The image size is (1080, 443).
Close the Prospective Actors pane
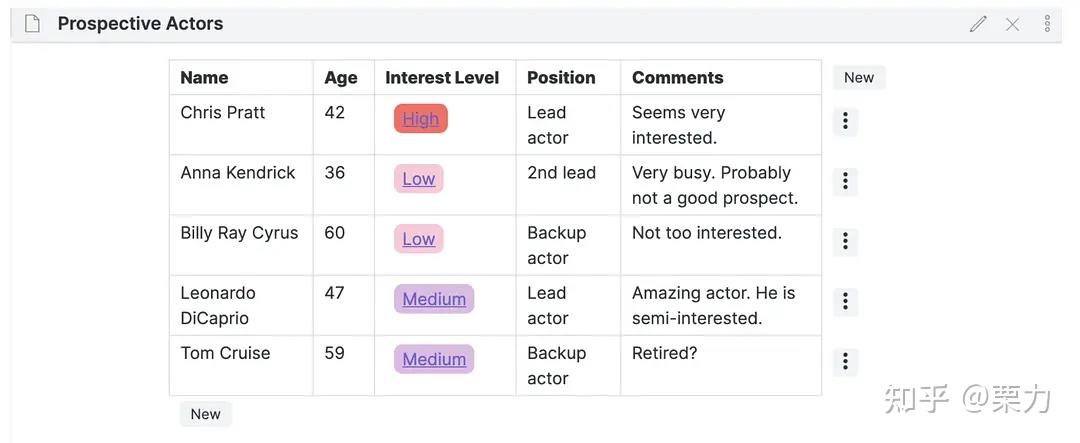(1012, 24)
